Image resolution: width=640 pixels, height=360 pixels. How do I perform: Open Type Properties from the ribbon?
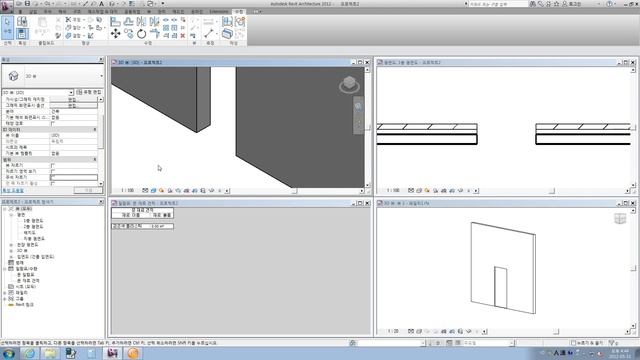click(22, 22)
